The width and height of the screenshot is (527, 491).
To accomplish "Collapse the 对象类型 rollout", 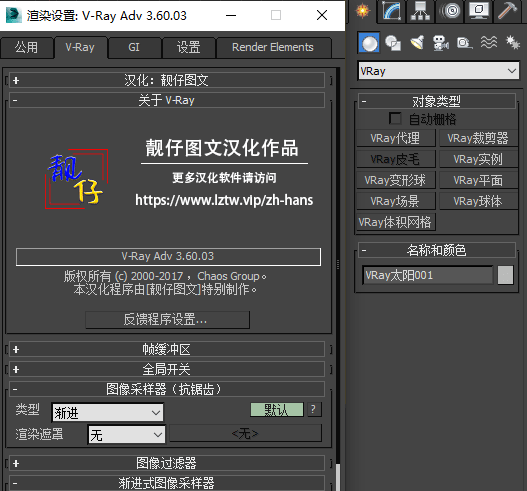I will [x=437, y=101].
